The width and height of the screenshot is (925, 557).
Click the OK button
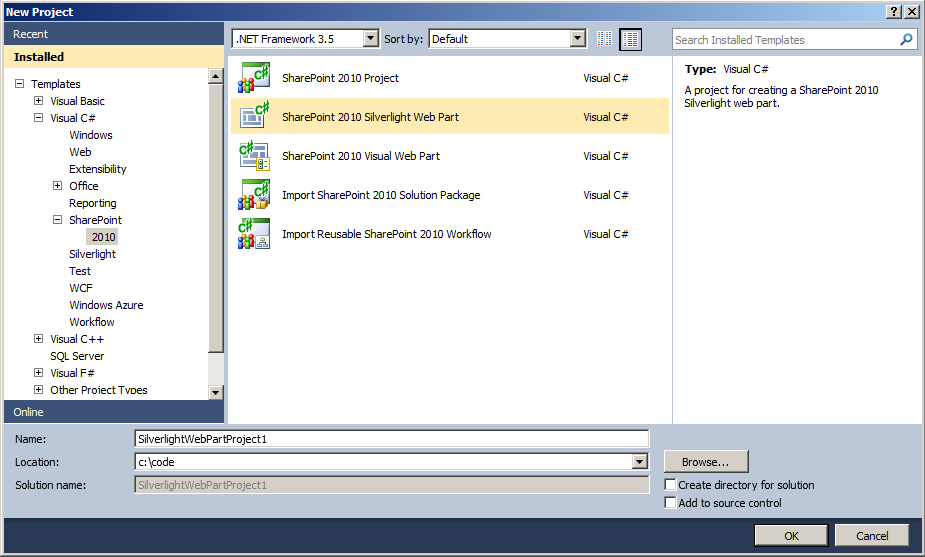tap(791, 536)
